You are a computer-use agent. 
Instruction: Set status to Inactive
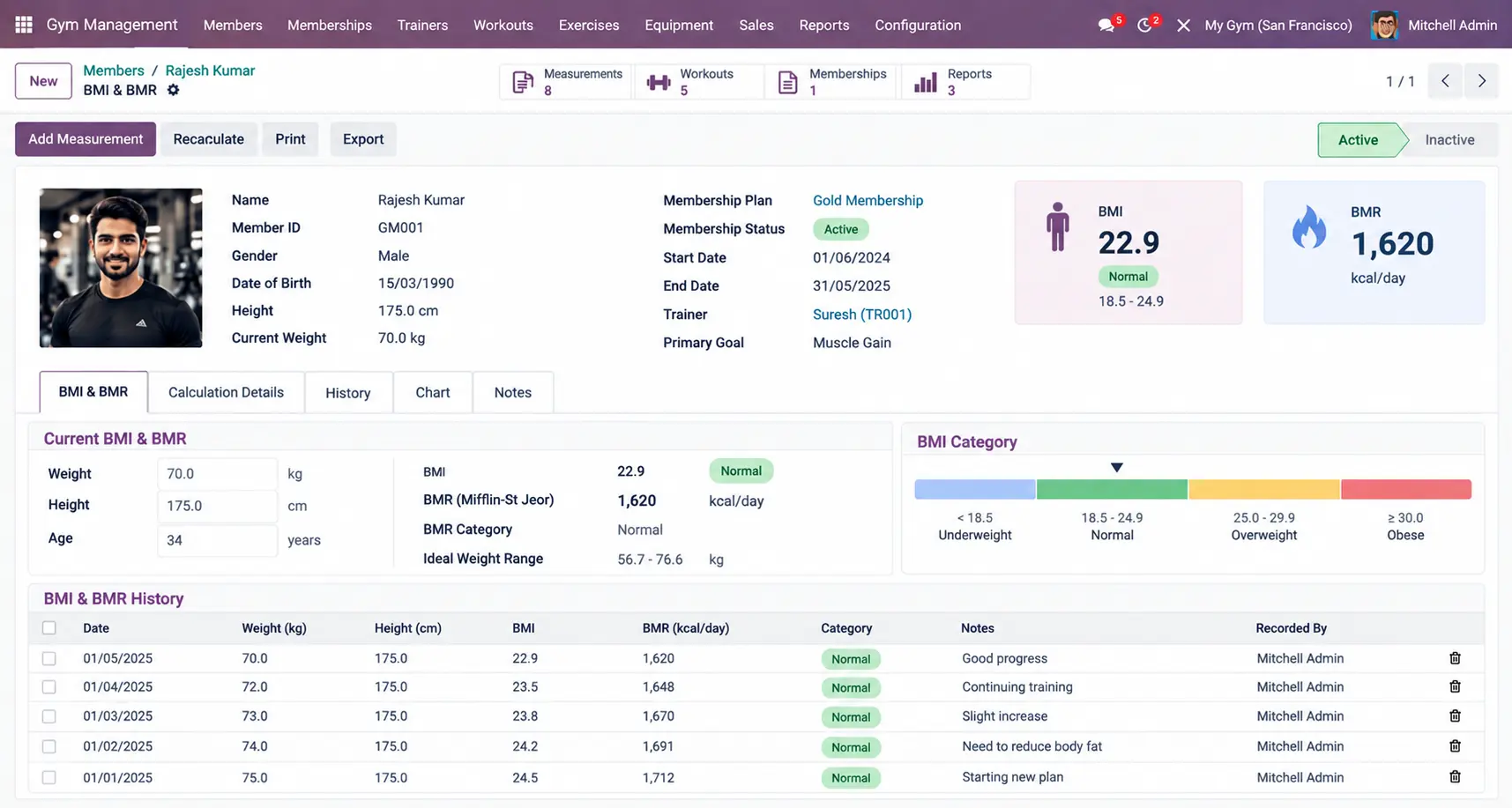1449,139
